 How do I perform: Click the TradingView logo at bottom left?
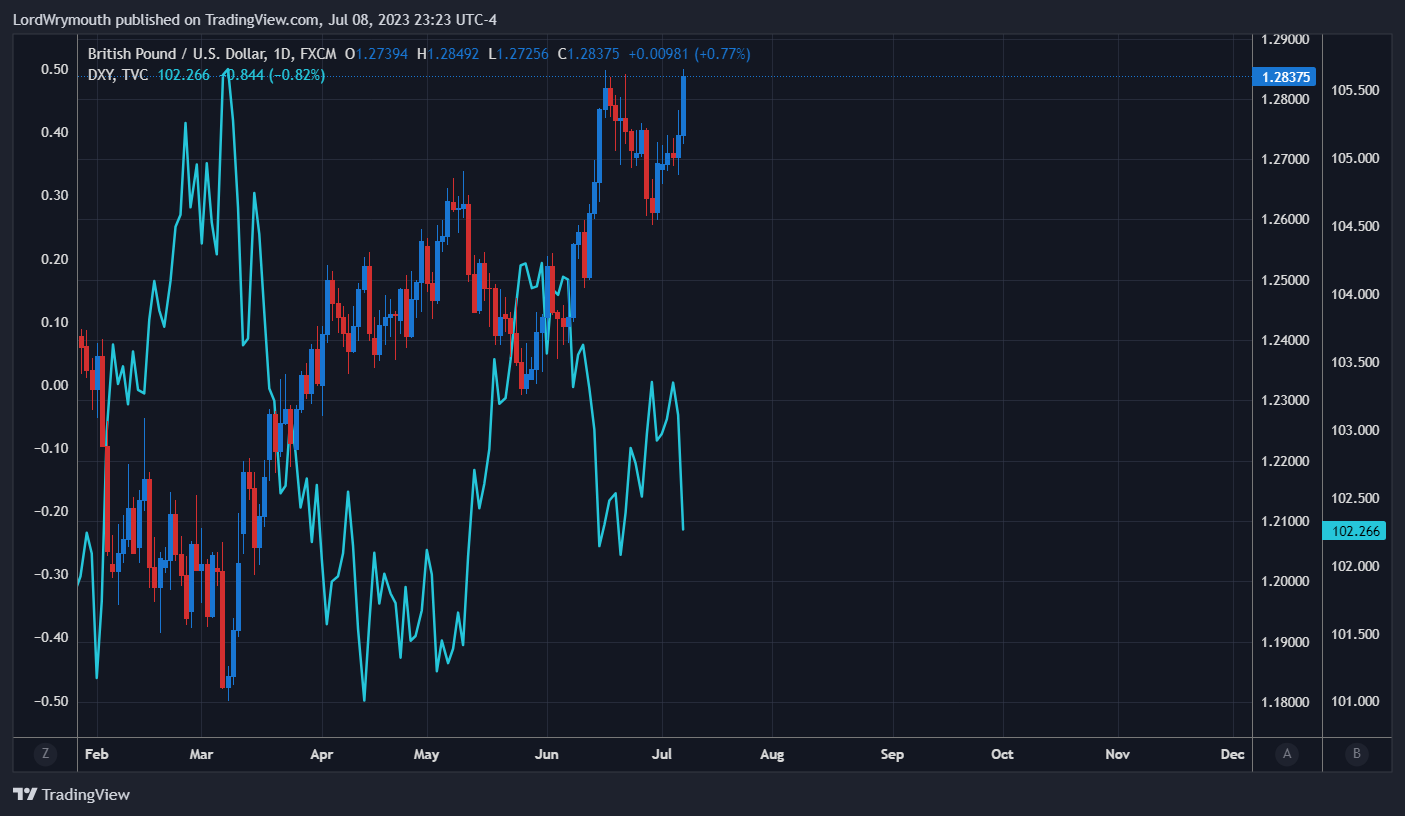coord(71,795)
